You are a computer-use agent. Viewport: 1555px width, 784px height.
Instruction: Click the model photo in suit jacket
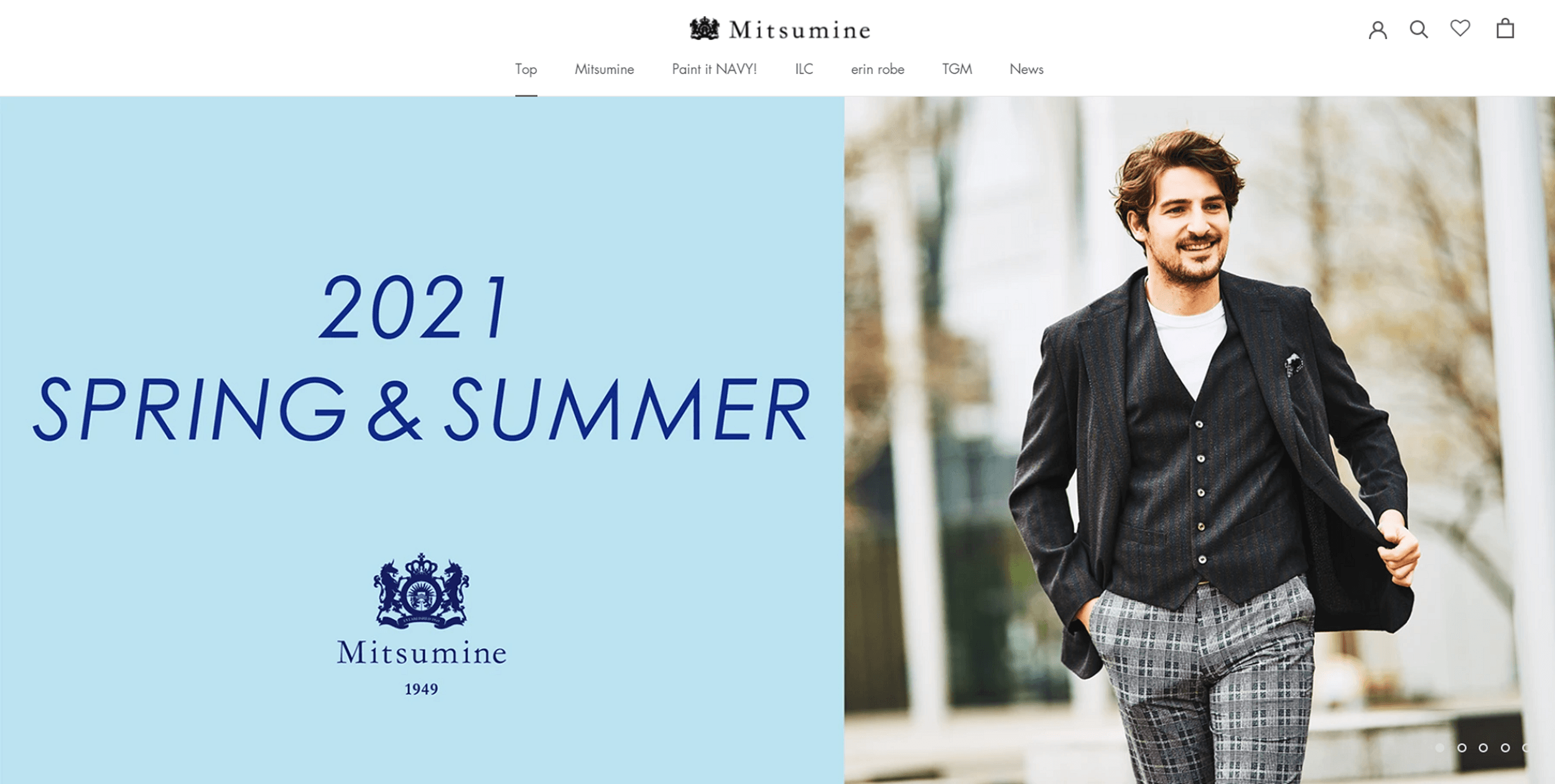(1199, 440)
